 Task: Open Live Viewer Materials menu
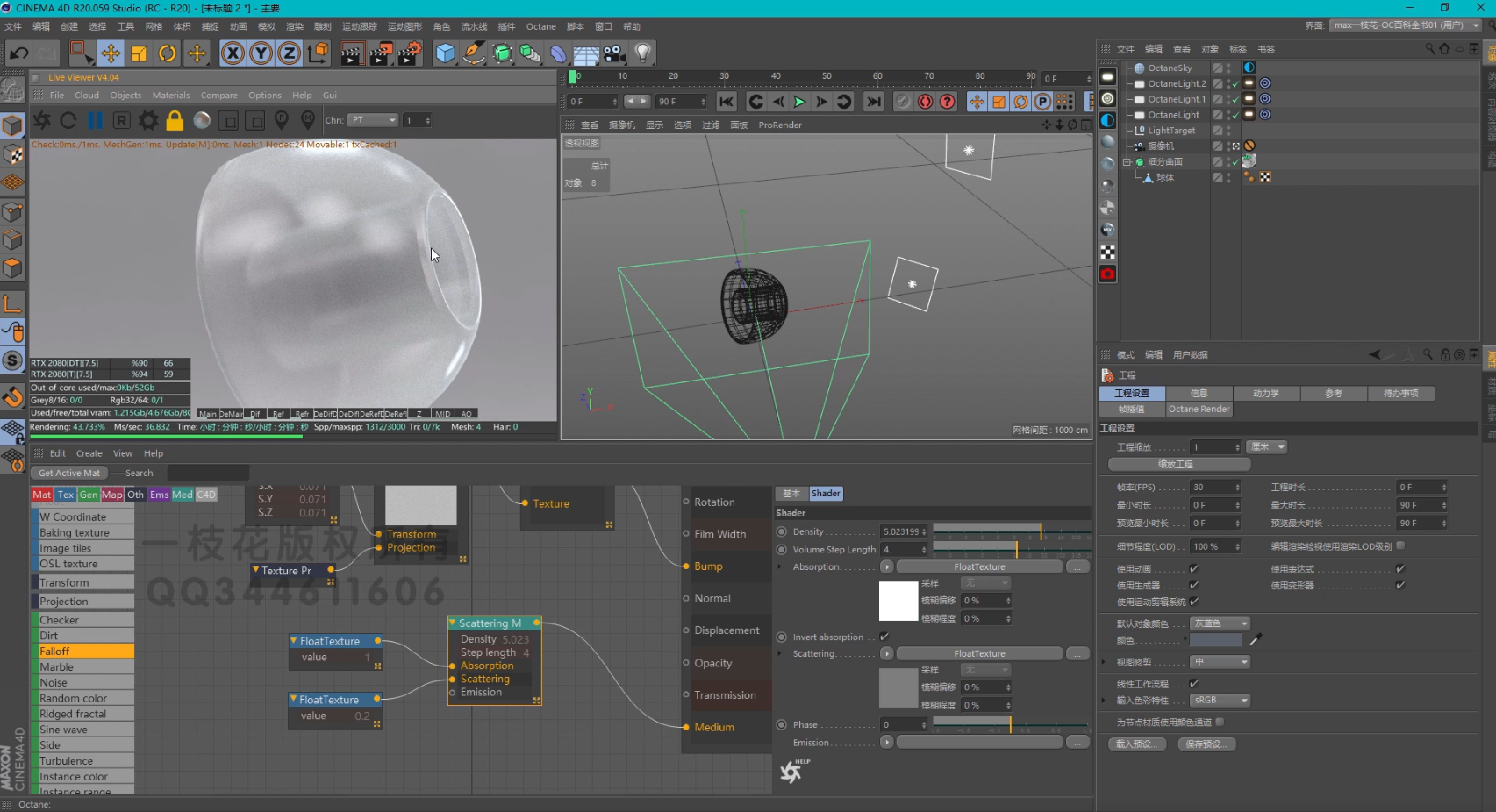171,96
